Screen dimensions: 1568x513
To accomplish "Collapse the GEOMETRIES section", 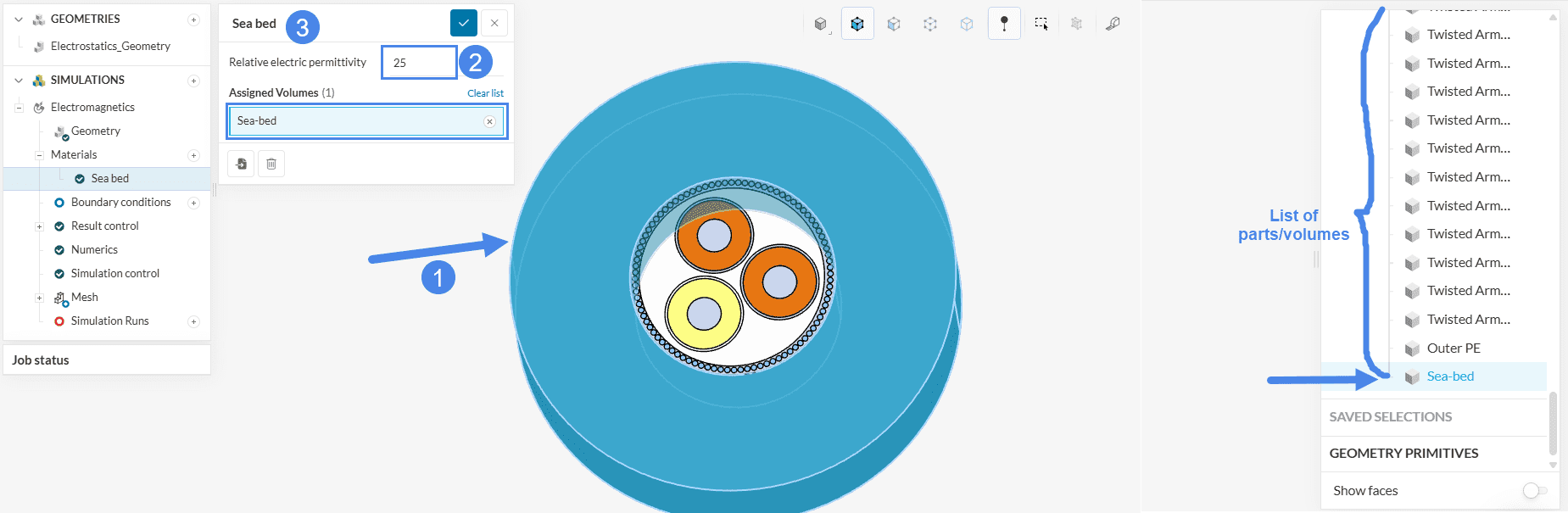I will (19, 20).
